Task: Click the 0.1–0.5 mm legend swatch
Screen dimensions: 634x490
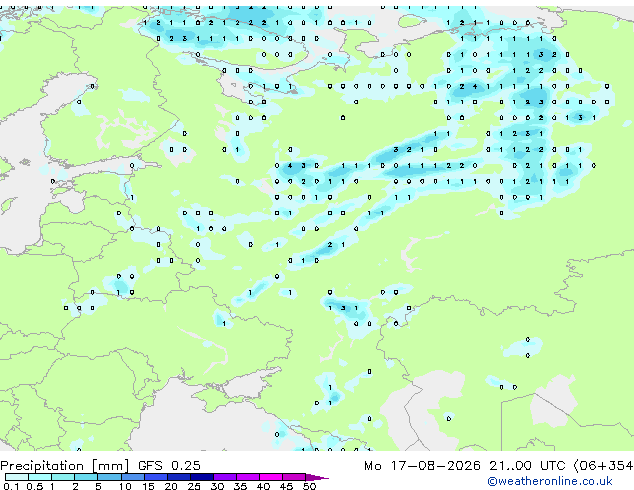Action: (x=17, y=477)
